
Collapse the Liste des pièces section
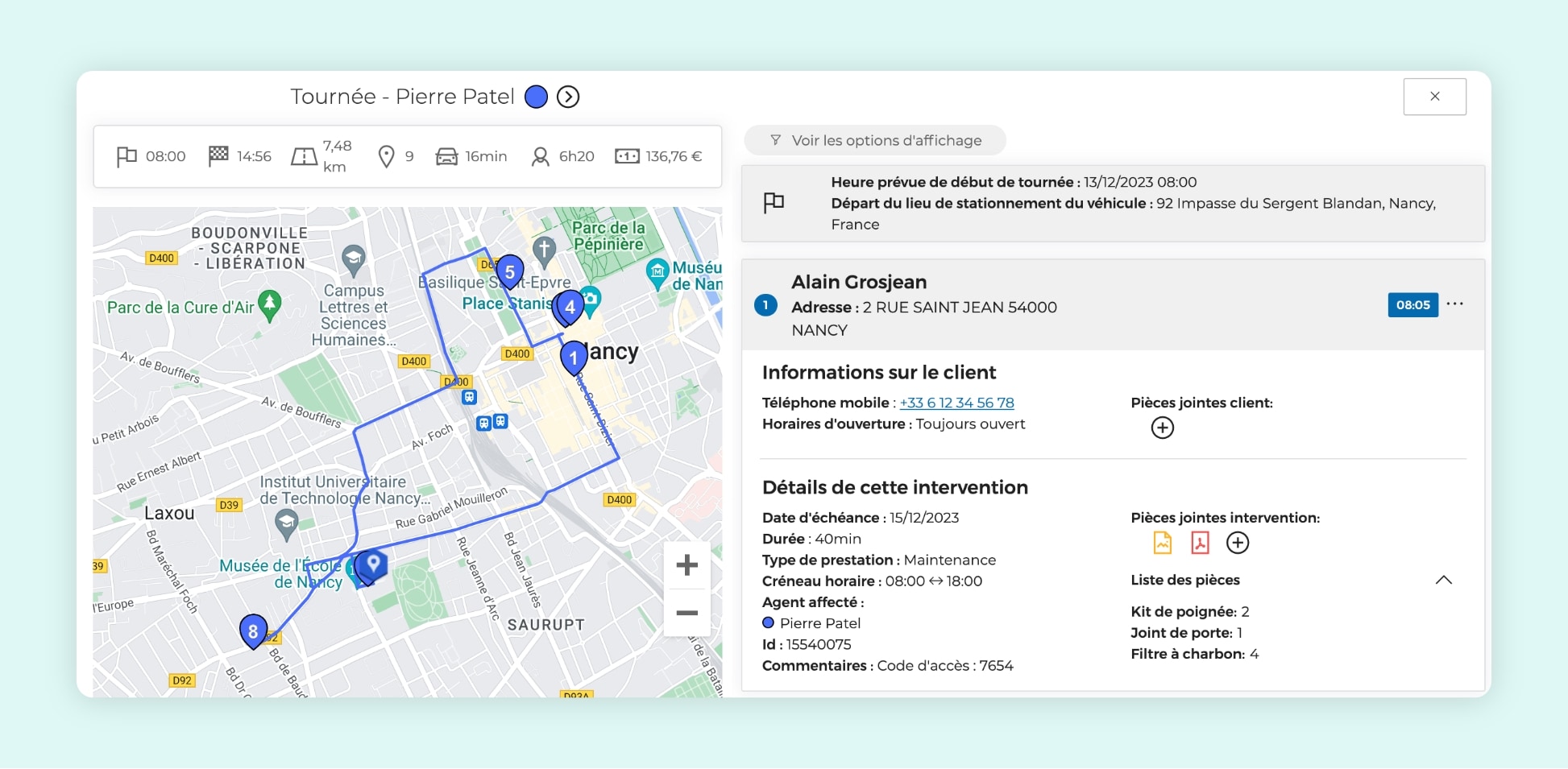pos(1445,580)
